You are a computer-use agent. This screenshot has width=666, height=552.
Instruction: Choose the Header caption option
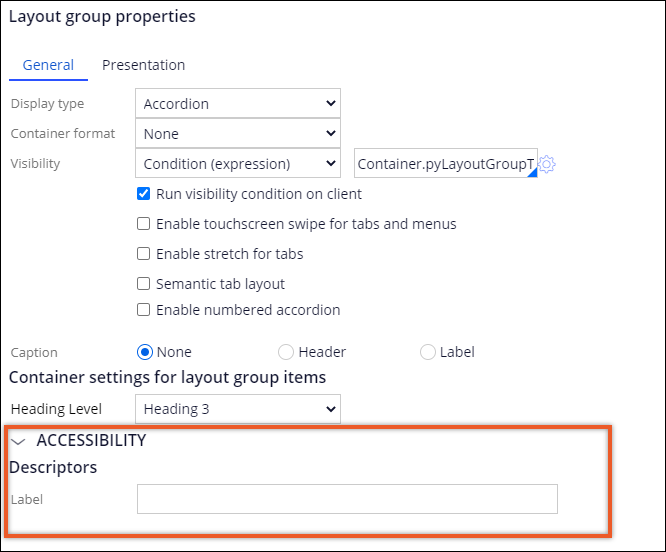pyautogui.click(x=286, y=352)
